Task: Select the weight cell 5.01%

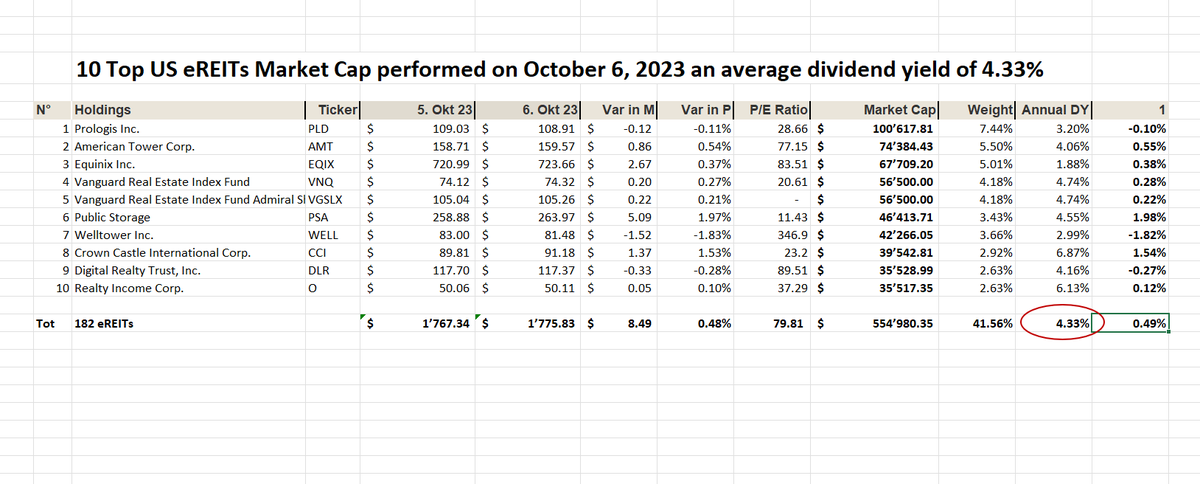Action: coord(996,164)
